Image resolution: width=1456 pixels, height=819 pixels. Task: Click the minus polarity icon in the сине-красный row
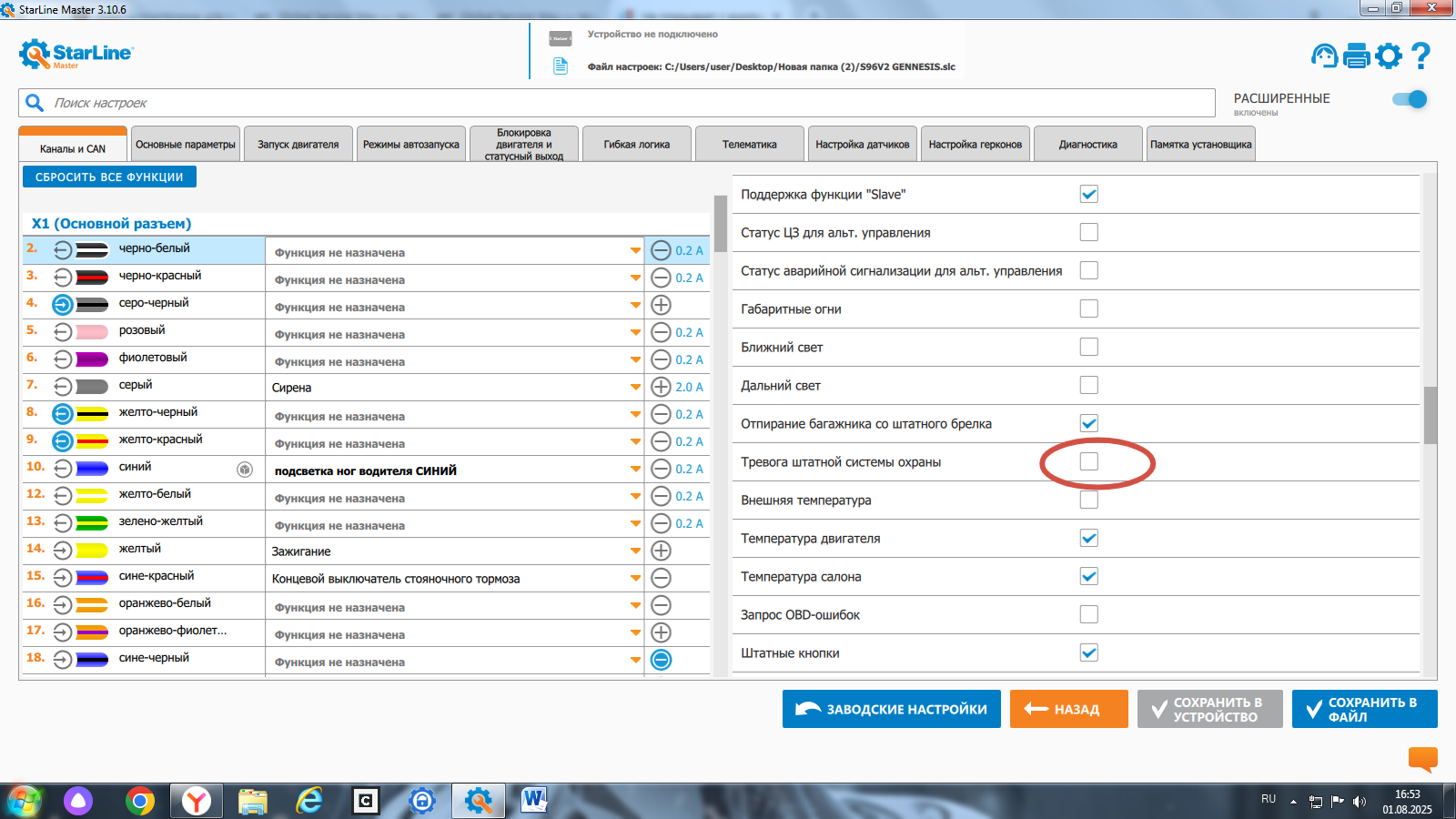point(662,578)
